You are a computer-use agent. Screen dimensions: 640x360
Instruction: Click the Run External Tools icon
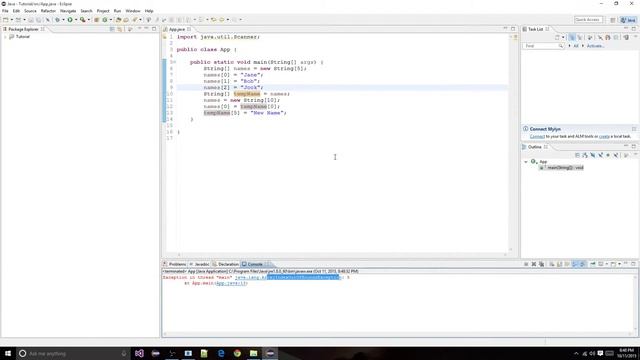[x=83, y=20]
